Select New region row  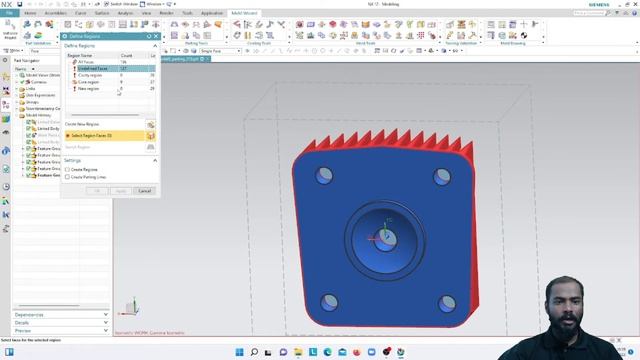111,89
